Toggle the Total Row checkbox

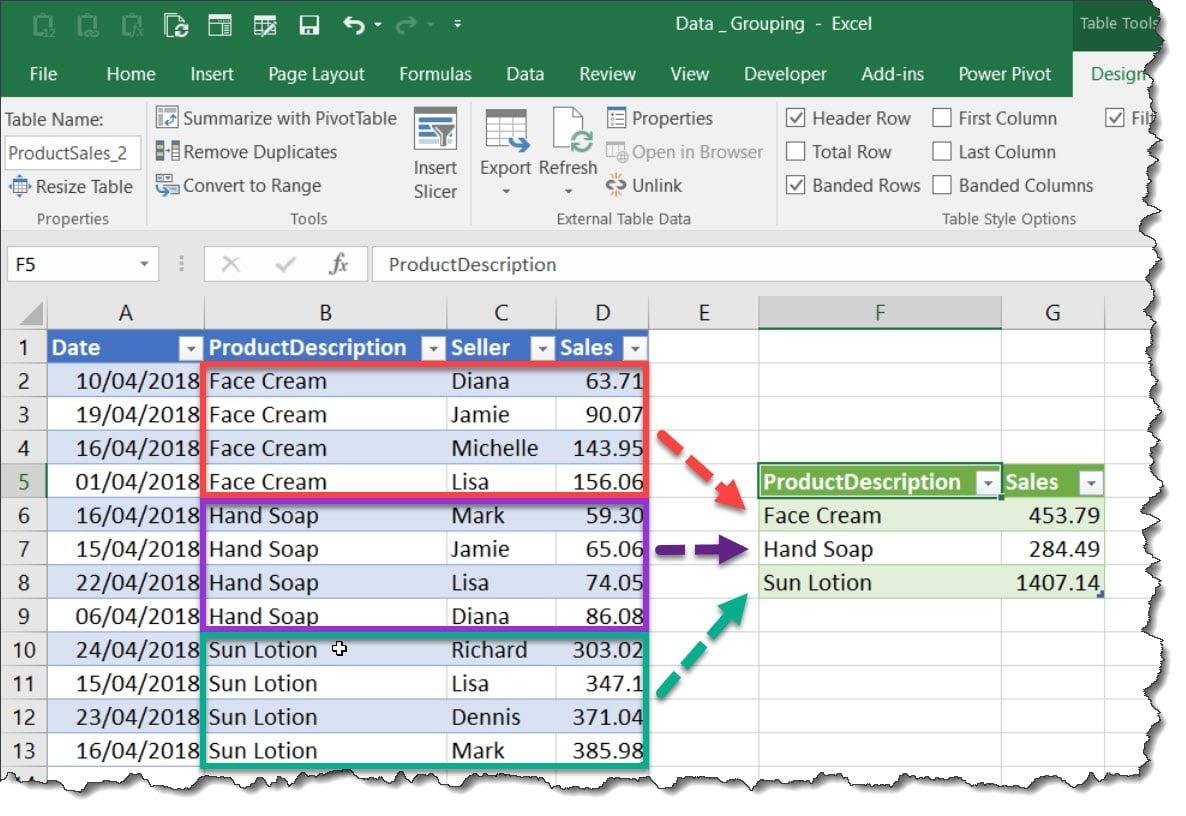796,152
